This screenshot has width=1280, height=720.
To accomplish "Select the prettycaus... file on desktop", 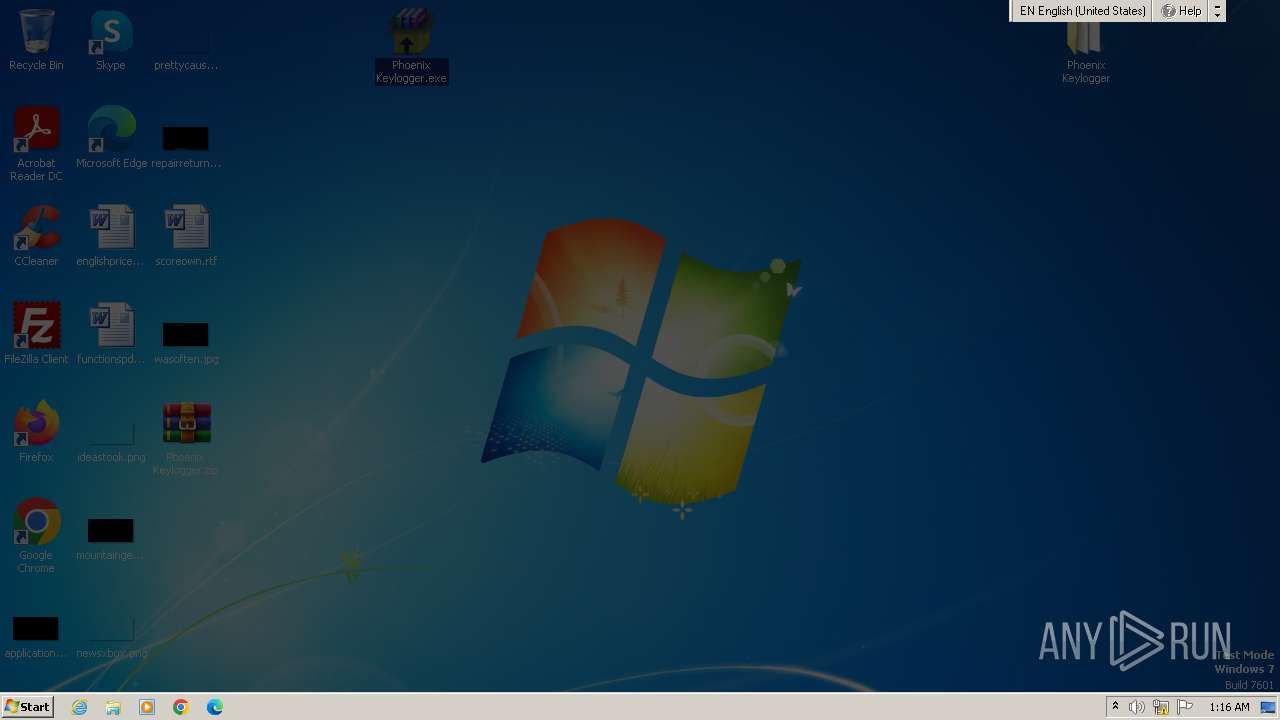I will point(186,40).
